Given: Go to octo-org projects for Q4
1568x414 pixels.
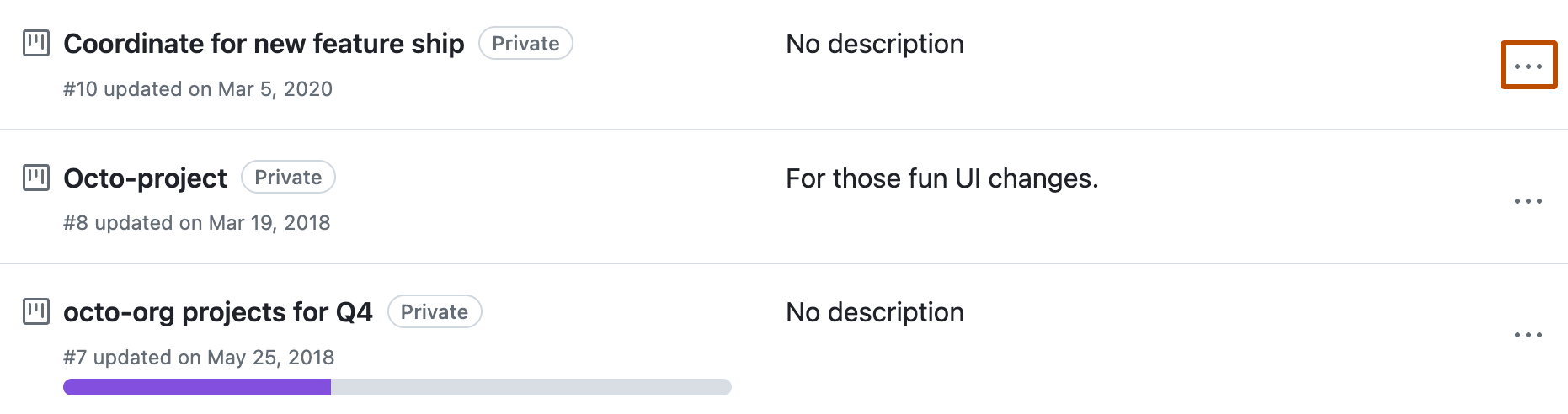Looking at the screenshot, I should (217, 312).
